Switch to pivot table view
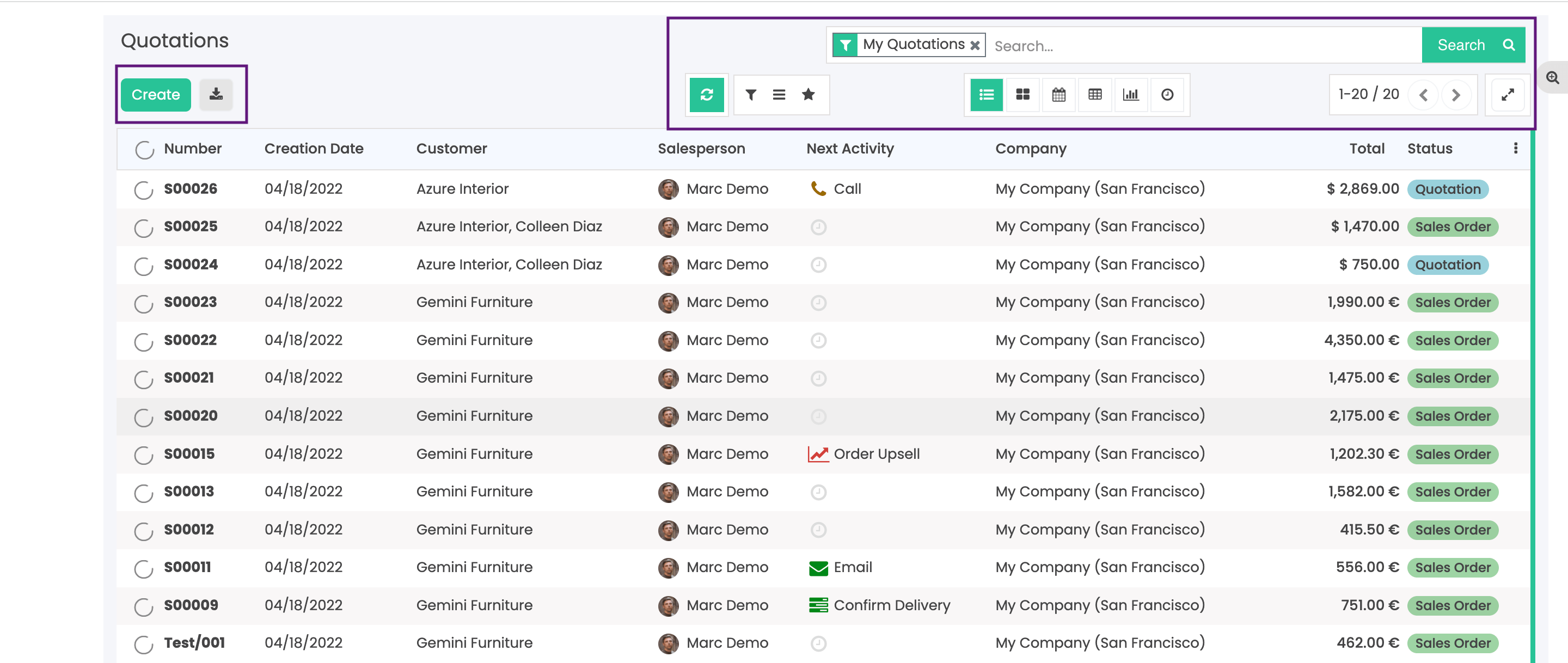The width and height of the screenshot is (1568, 663). 1094,94
